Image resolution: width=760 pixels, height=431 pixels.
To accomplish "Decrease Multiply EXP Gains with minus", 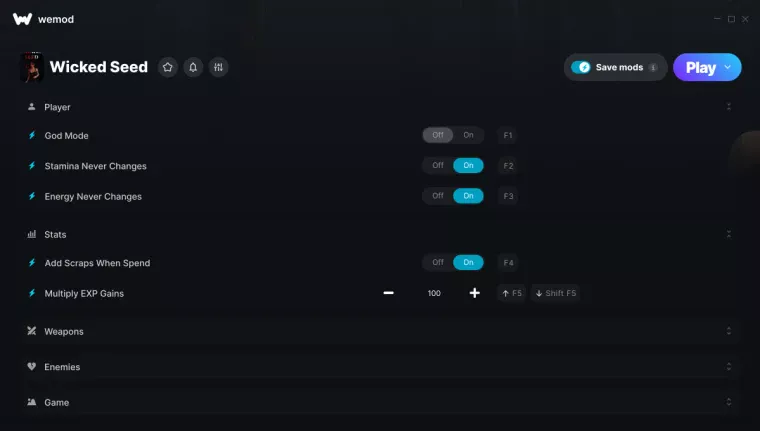I will pos(388,293).
